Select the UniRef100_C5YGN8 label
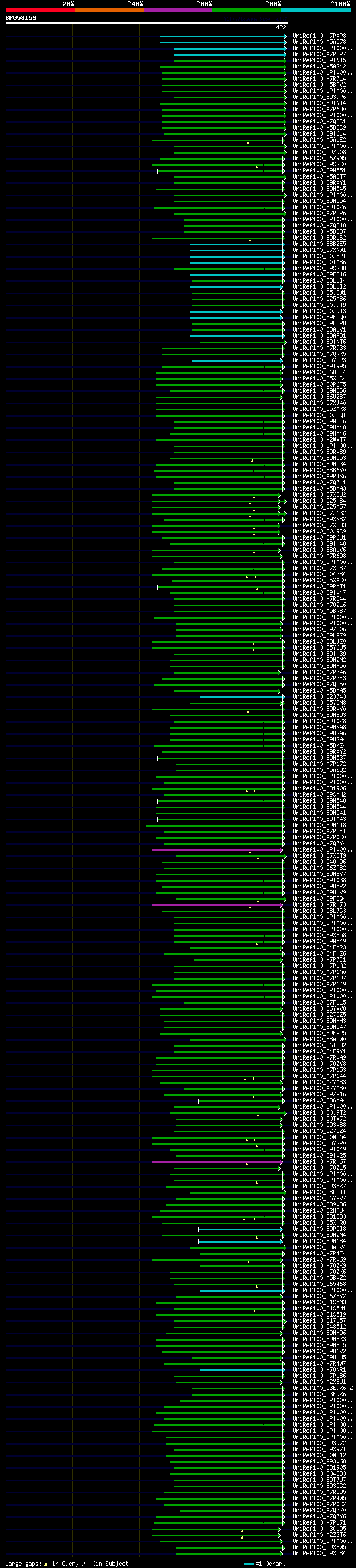 click(319, 703)
